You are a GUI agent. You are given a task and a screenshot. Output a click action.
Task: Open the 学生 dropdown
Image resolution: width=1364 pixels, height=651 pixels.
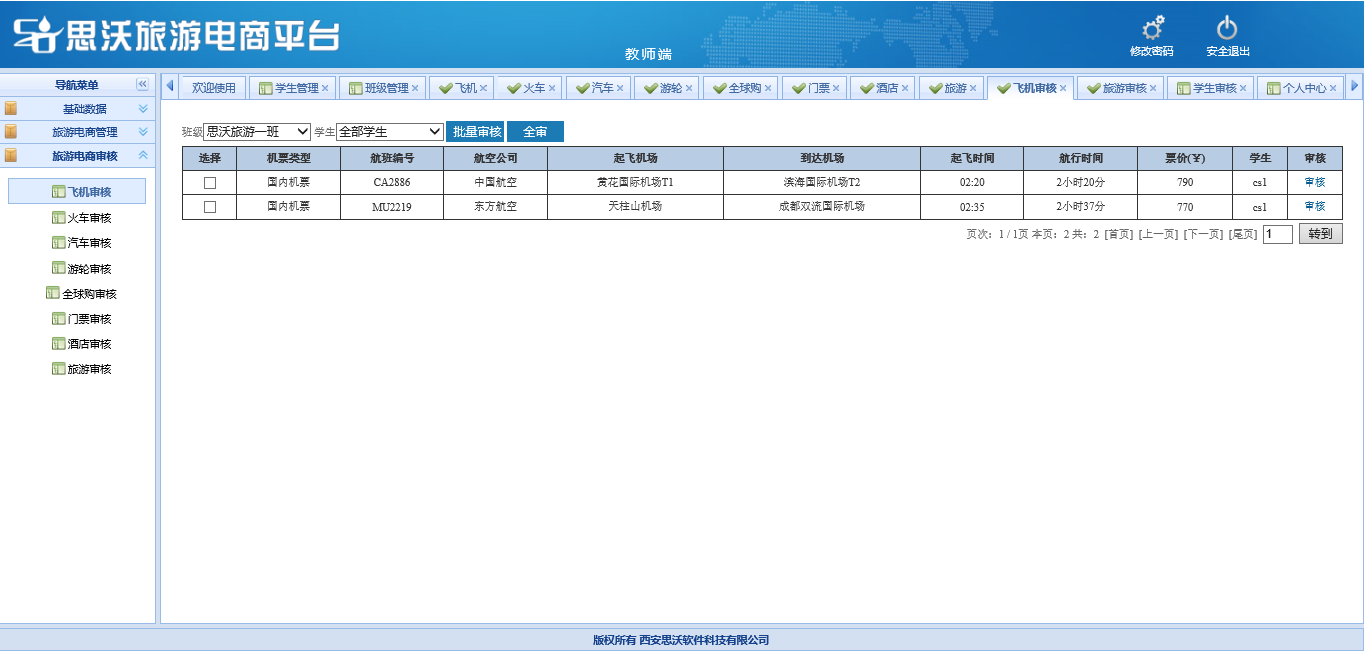click(390, 132)
